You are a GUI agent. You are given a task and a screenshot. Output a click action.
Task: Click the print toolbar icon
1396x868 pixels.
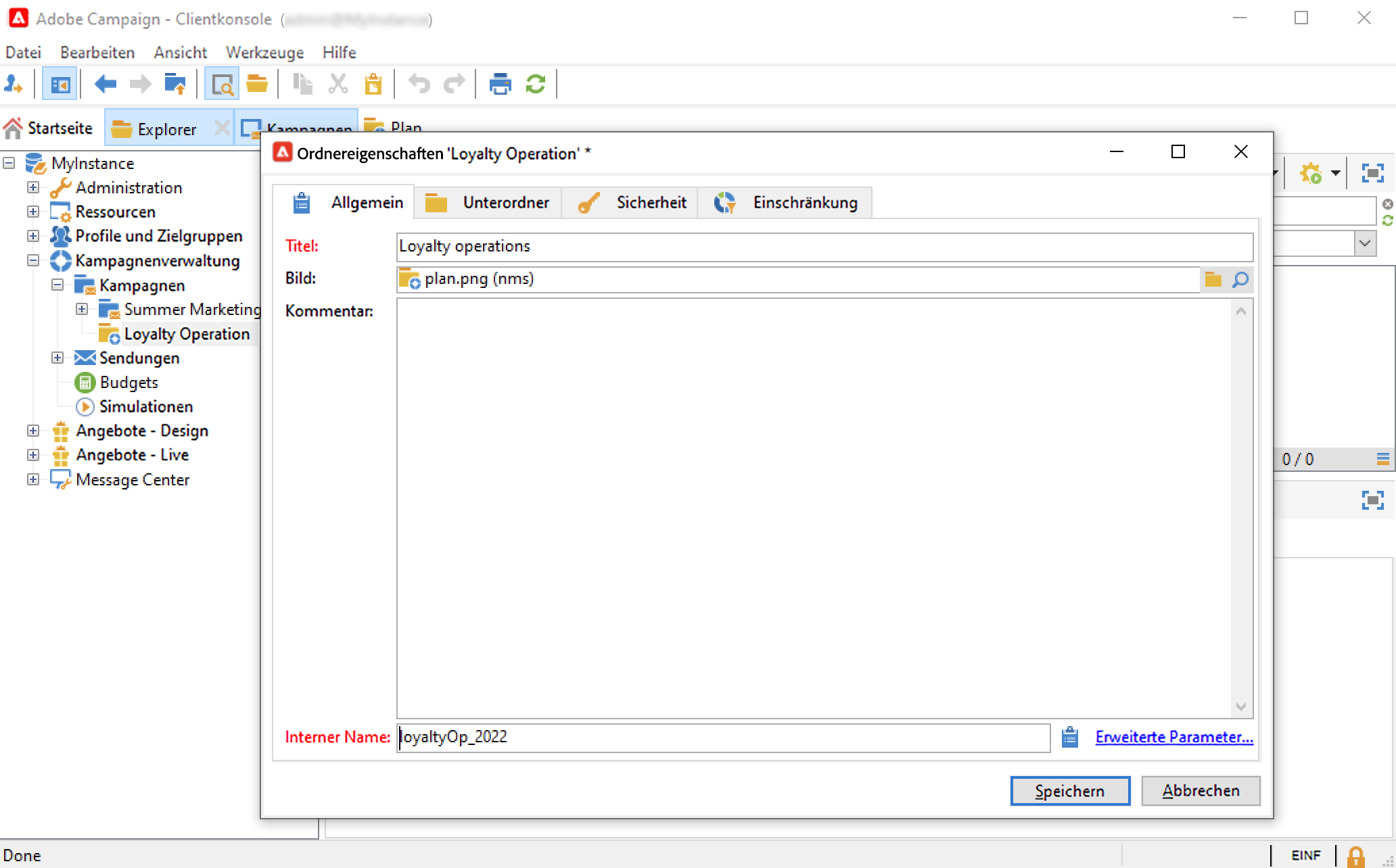click(500, 85)
